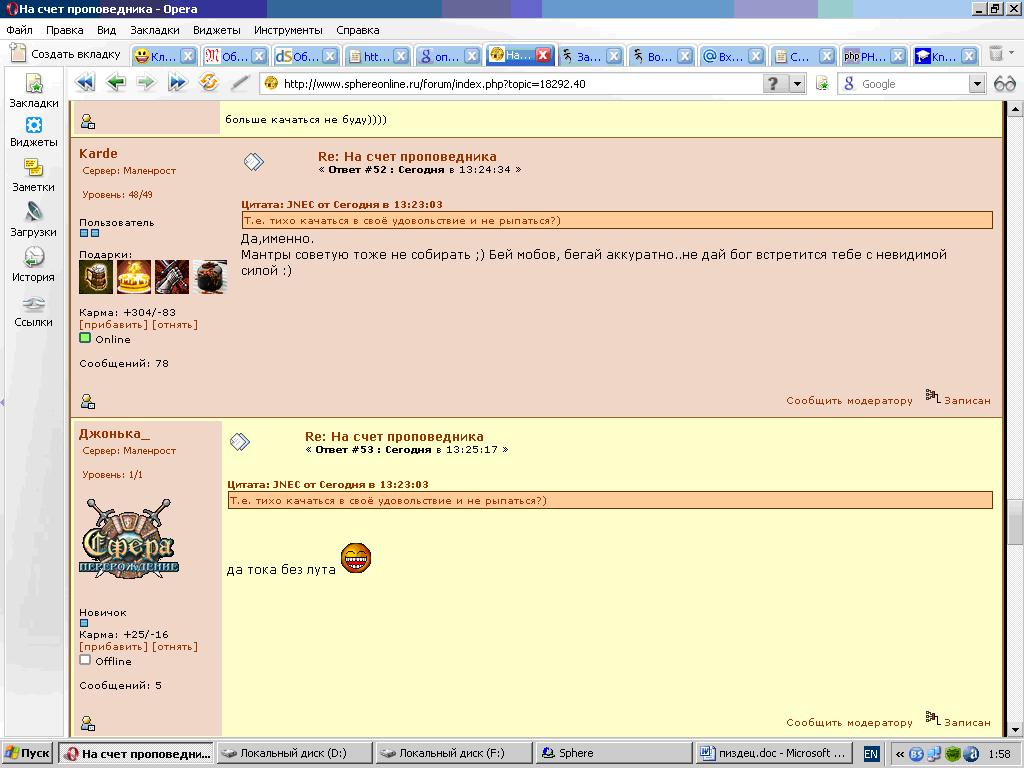Open the Инструменты menu
The width and height of the screenshot is (1024, 768).
pos(288,30)
